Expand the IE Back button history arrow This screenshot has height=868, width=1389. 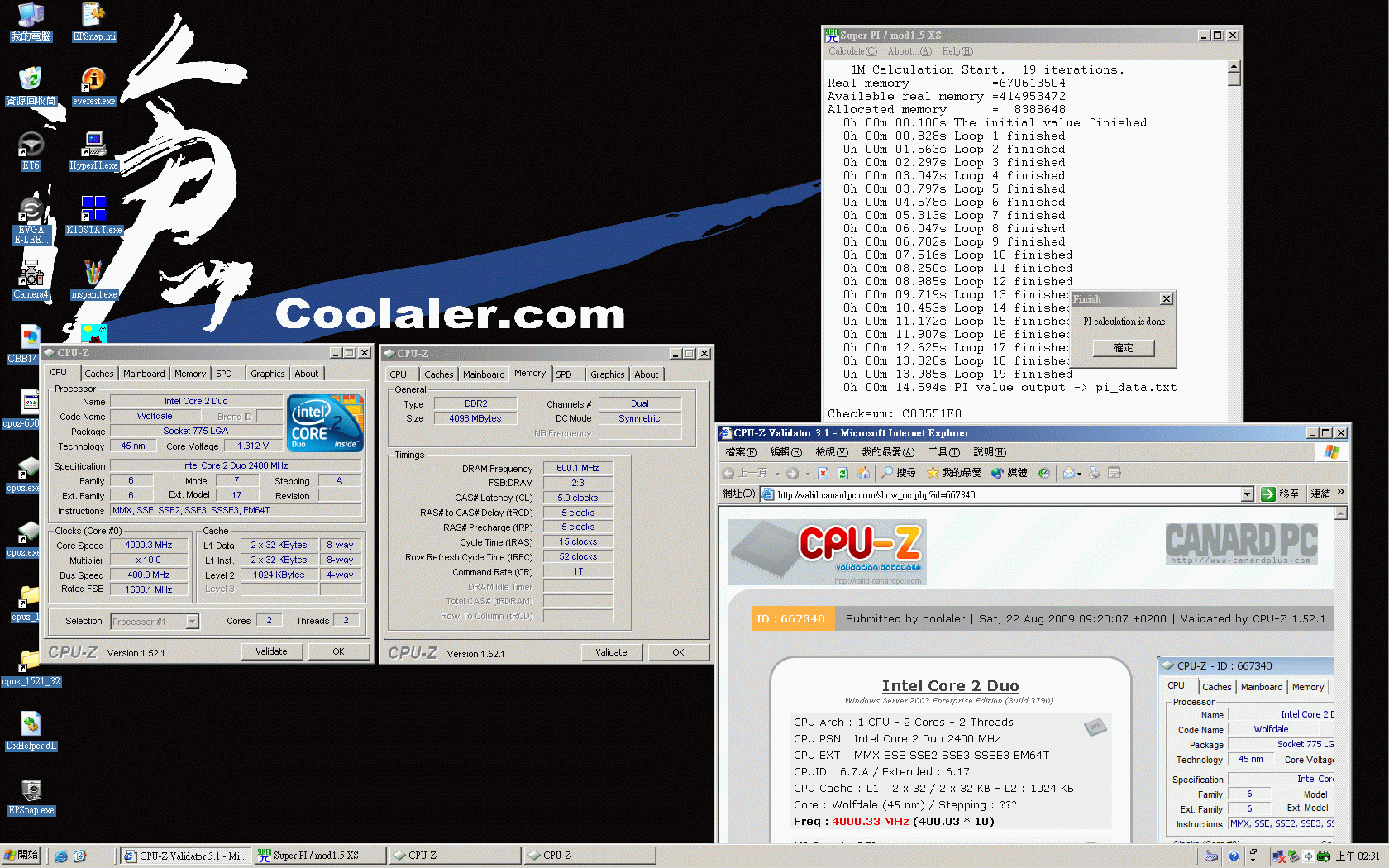[777, 474]
